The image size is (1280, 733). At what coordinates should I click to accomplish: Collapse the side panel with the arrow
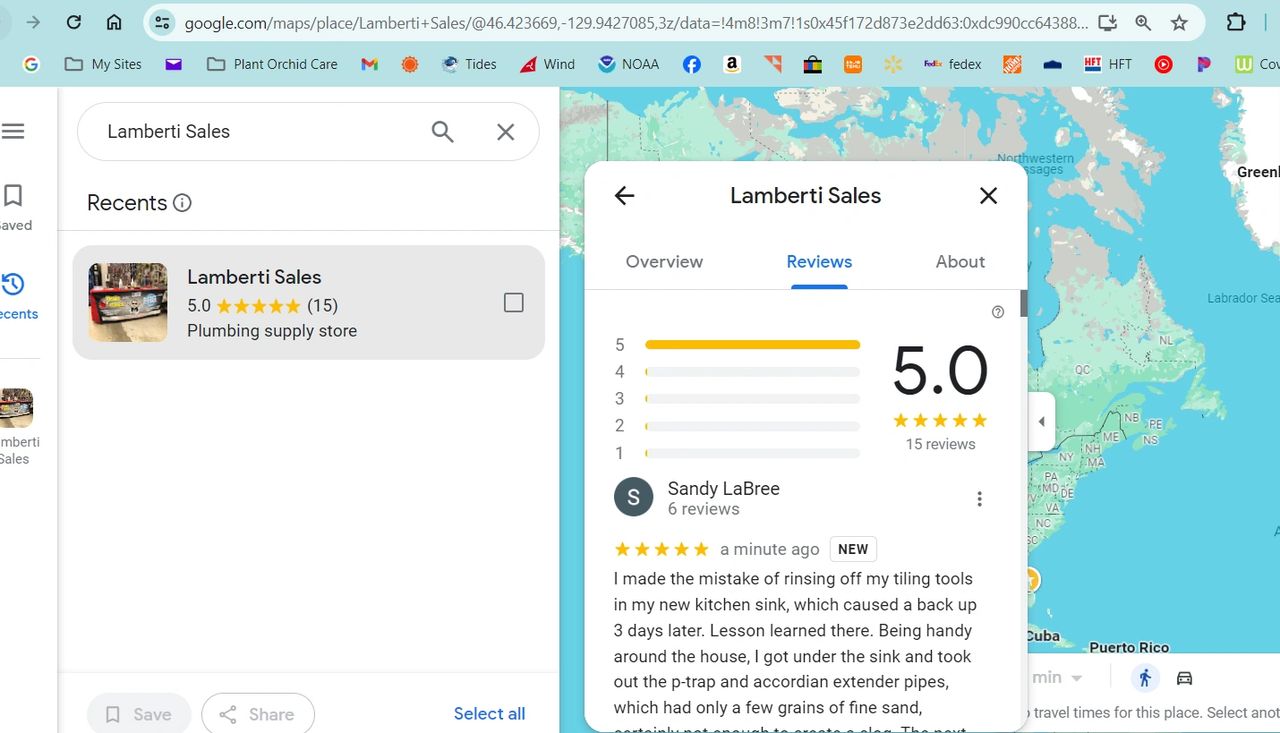[1041, 422]
